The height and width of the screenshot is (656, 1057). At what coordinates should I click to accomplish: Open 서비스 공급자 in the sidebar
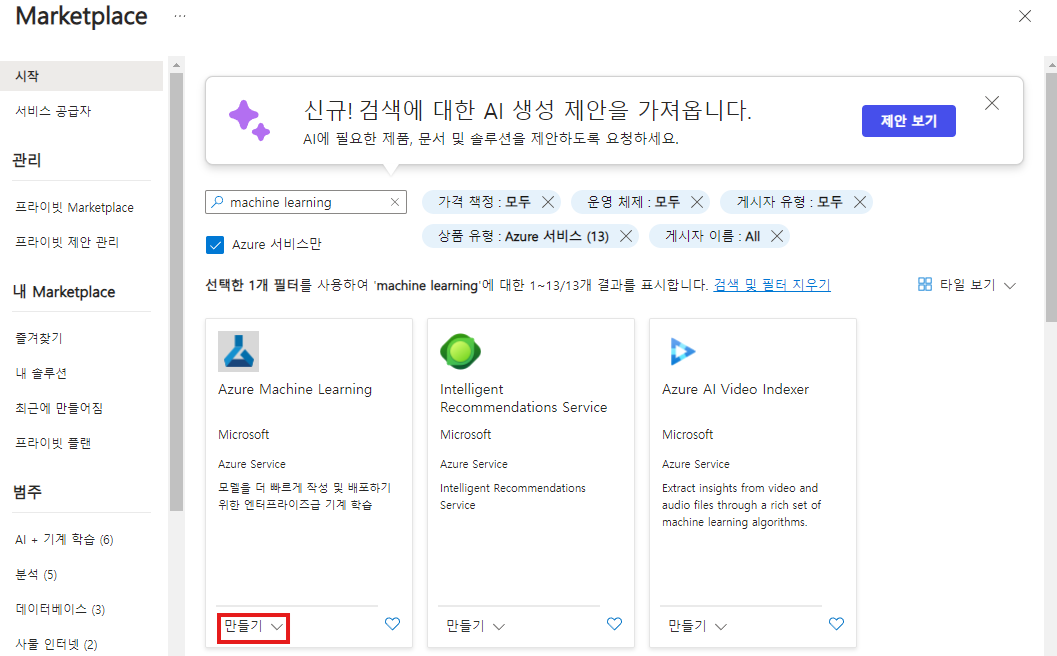pos(53,111)
